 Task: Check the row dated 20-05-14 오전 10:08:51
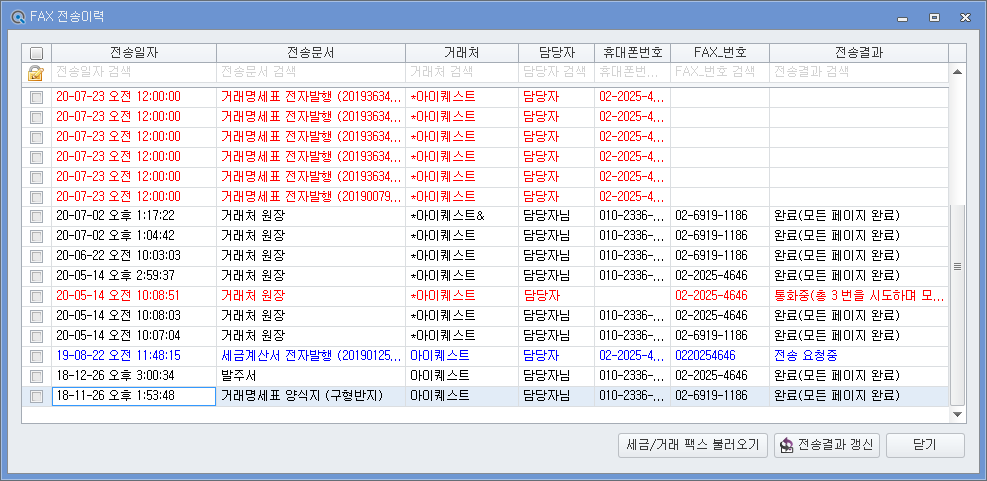coord(37,296)
